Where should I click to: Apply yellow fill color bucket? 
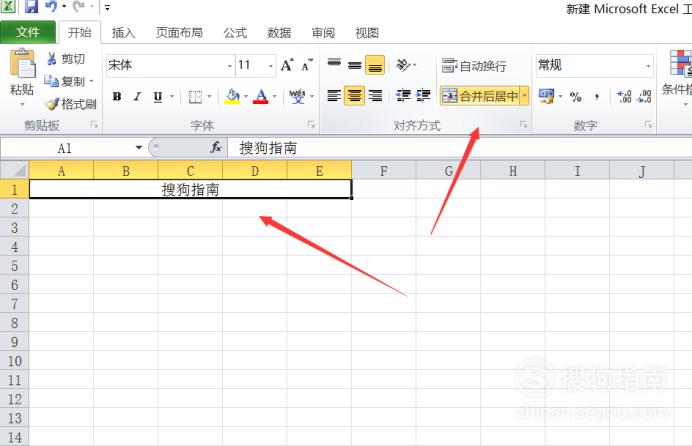pos(233,96)
